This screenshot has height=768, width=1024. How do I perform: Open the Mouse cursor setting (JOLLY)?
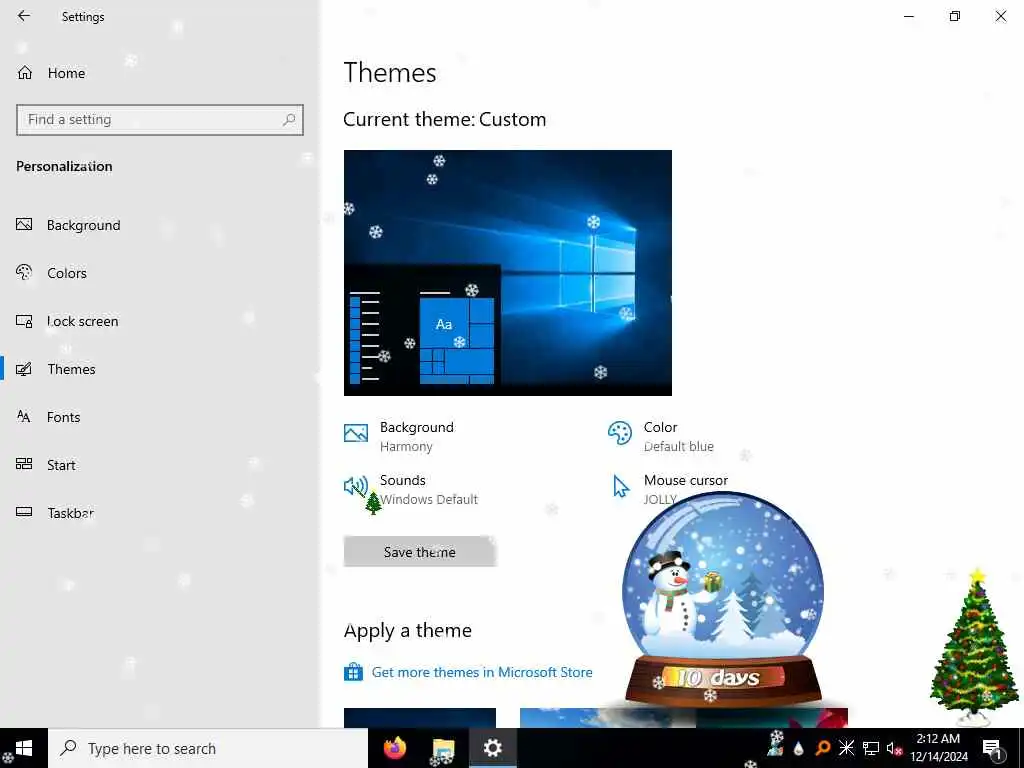point(667,489)
